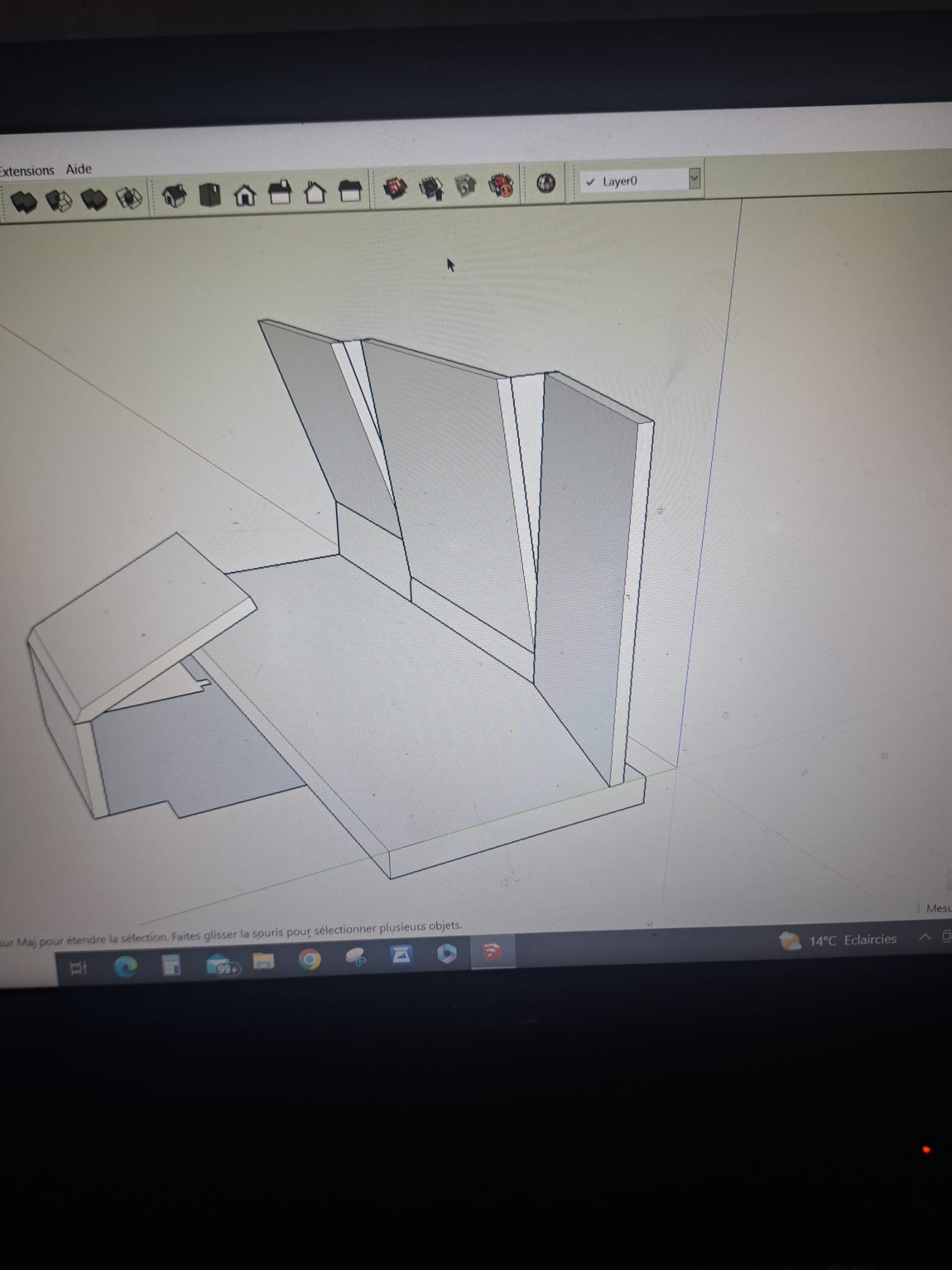Select the Split solid tool
The image size is (952, 1270).
[130, 198]
